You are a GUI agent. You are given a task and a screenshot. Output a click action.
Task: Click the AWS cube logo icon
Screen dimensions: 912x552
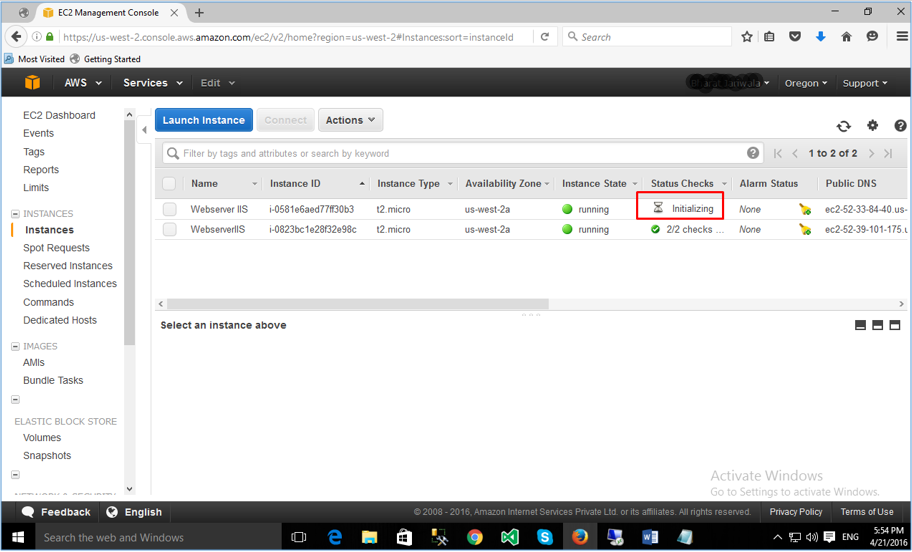pos(33,83)
